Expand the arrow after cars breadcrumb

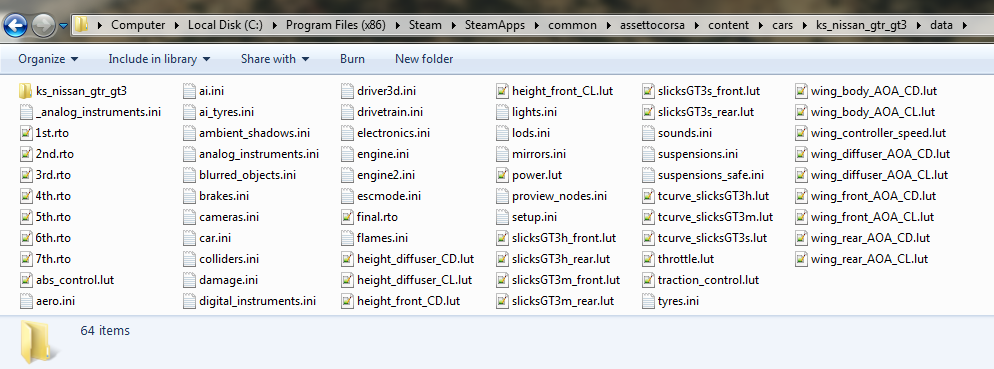point(805,26)
